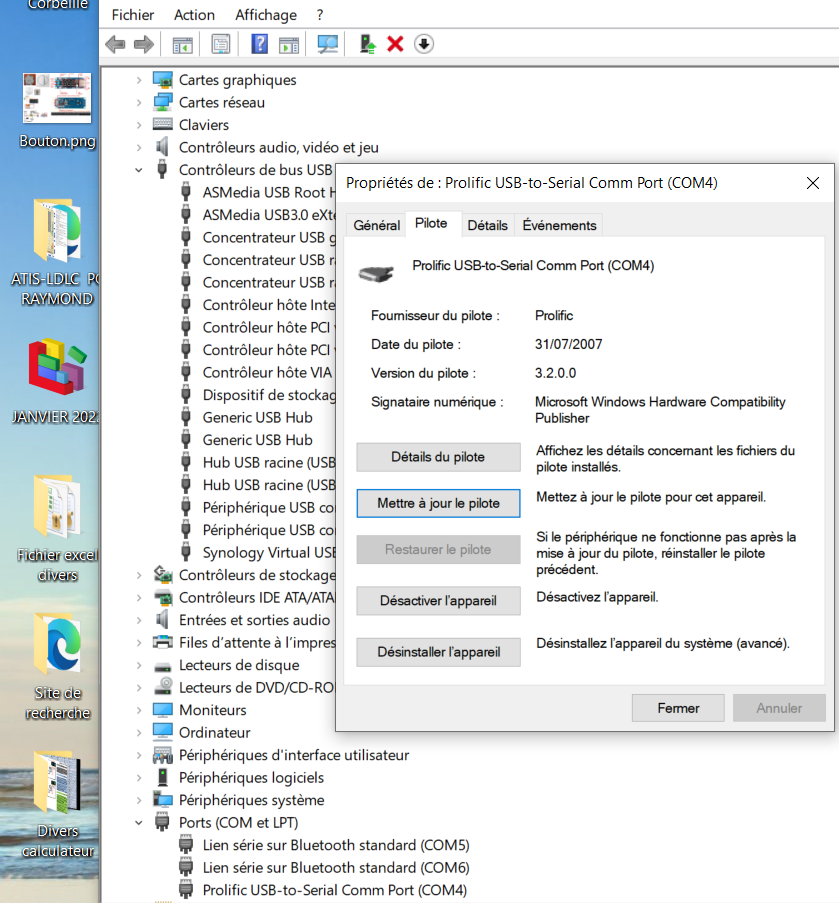The image size is (839, 903).
Task: Select the Pilote tab
Action: tap(431, 223)
